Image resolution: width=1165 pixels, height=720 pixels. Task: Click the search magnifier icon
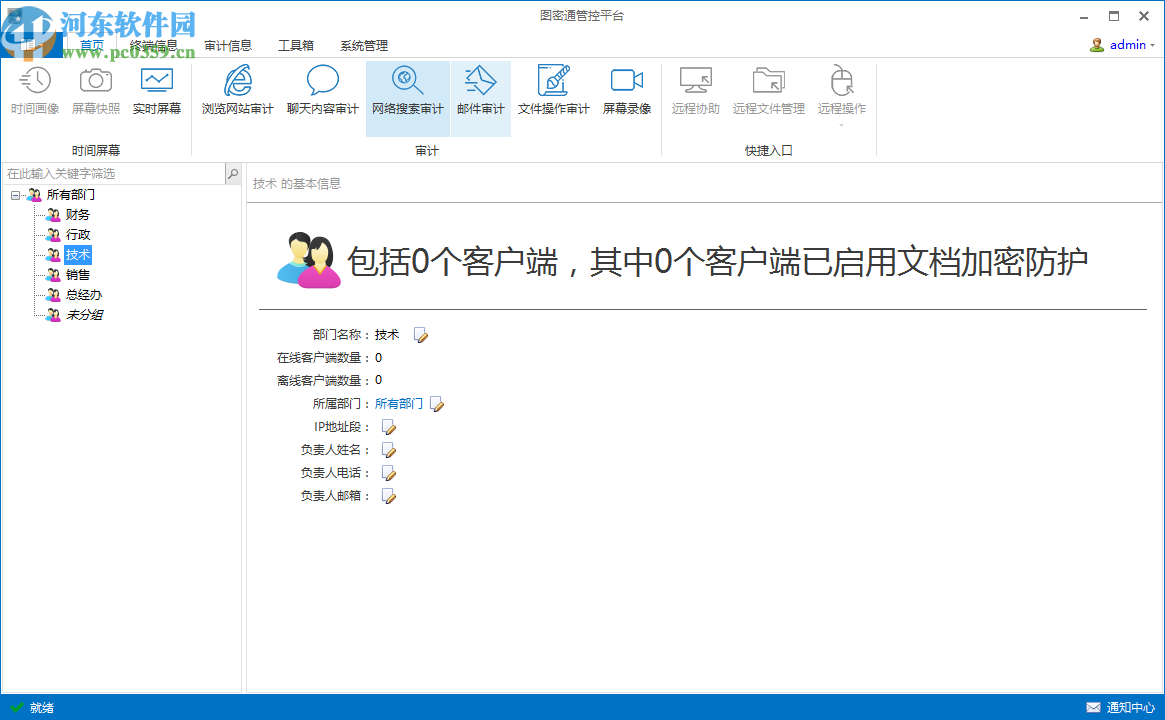tap(232, 173)
